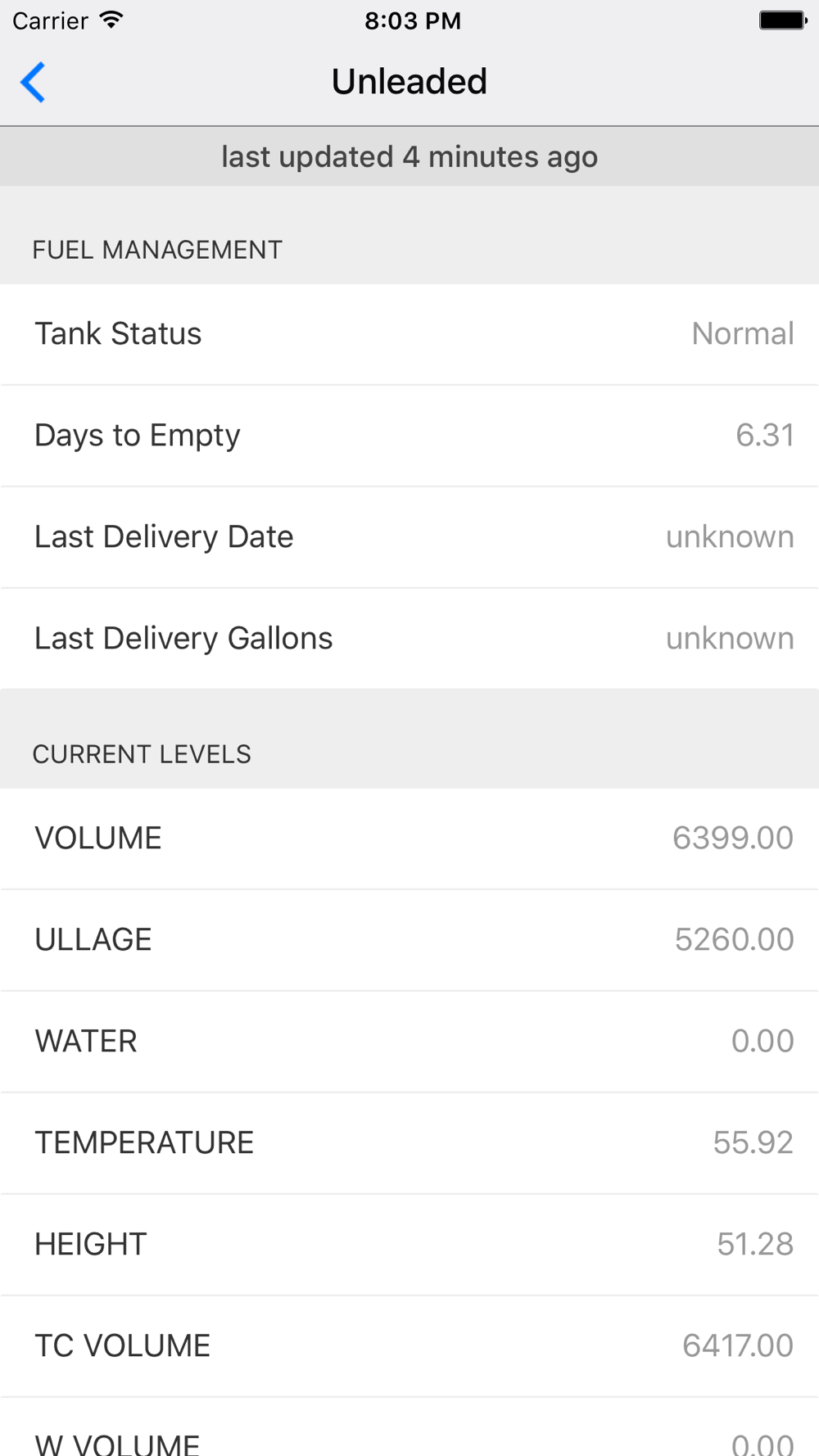The width and height of the screenshot is (819, 1456).
Task: Tap the blue back arrow icon
Action: point(33,82)
